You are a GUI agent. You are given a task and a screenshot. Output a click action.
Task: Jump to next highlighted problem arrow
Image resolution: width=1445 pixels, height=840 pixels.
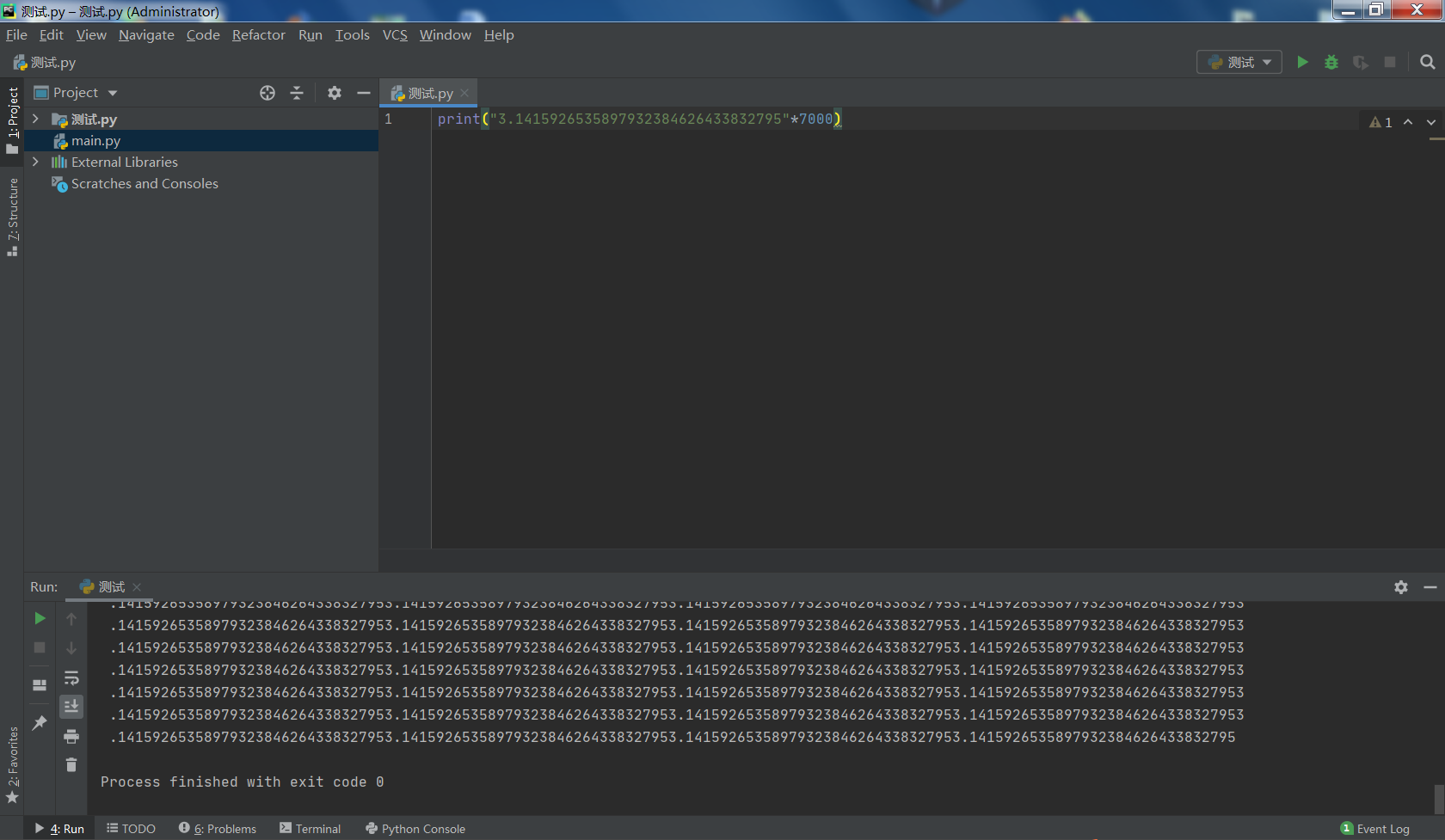coord(1431,122)
